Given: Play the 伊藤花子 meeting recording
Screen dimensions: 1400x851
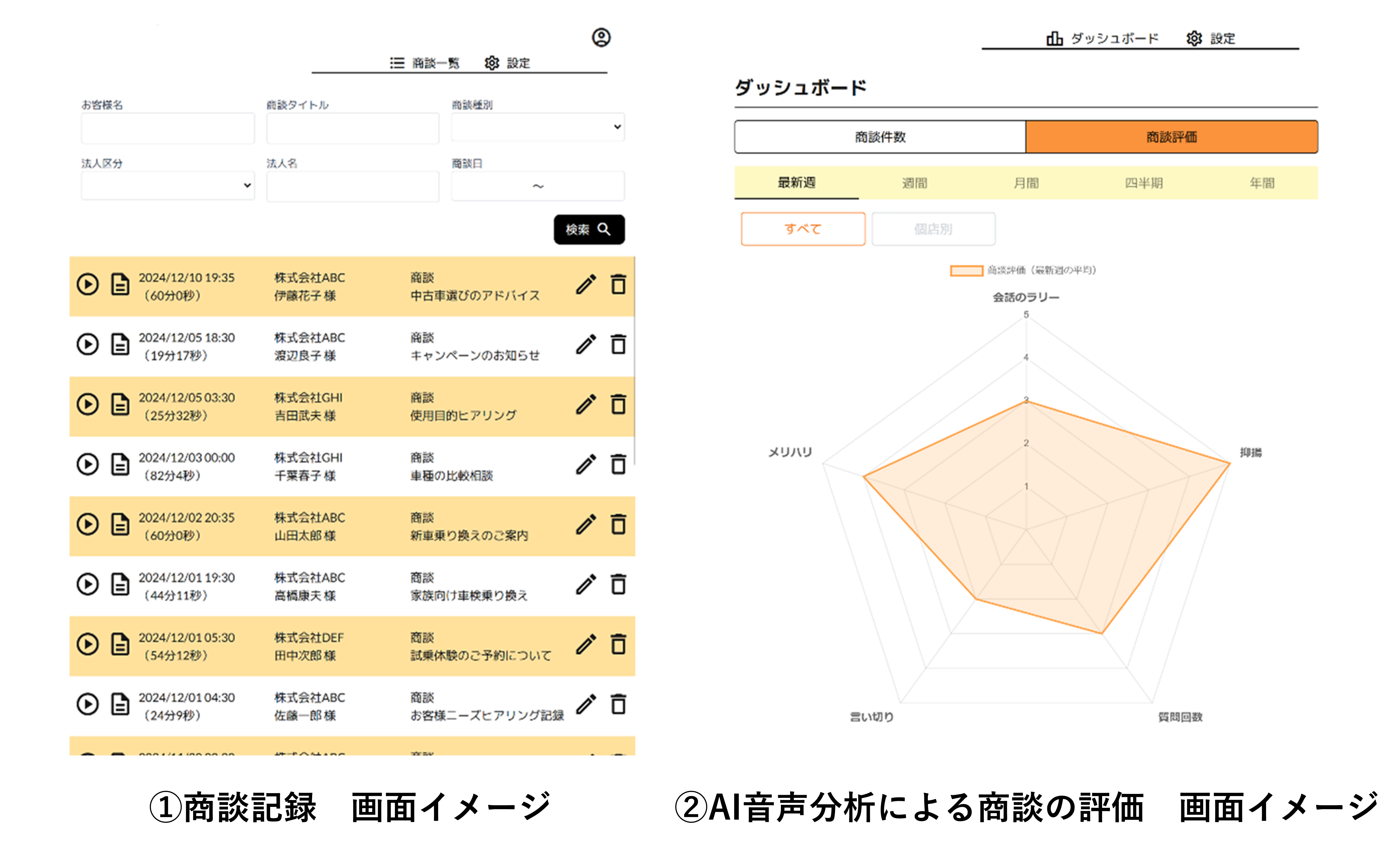Looking at the screenshot, I should (88, 284).
